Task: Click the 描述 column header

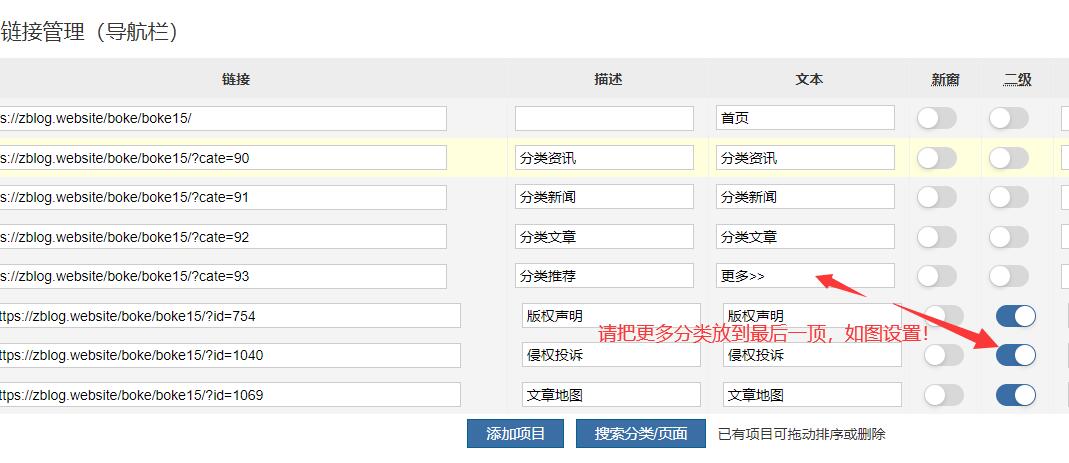Action: point(608,79)
